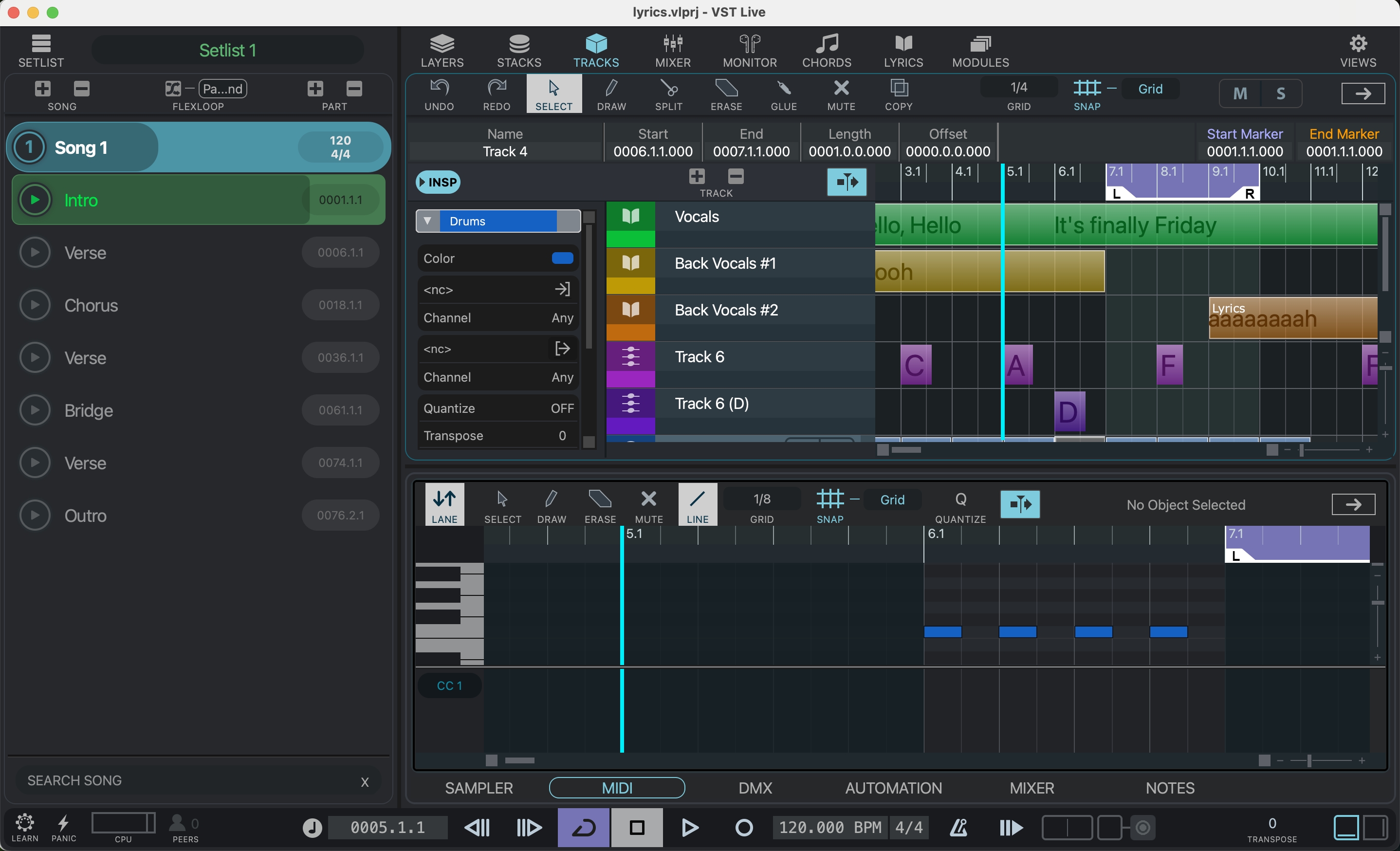Collapse the Drums track inspector
1400x851 pixels.
(x=428, y=221)
